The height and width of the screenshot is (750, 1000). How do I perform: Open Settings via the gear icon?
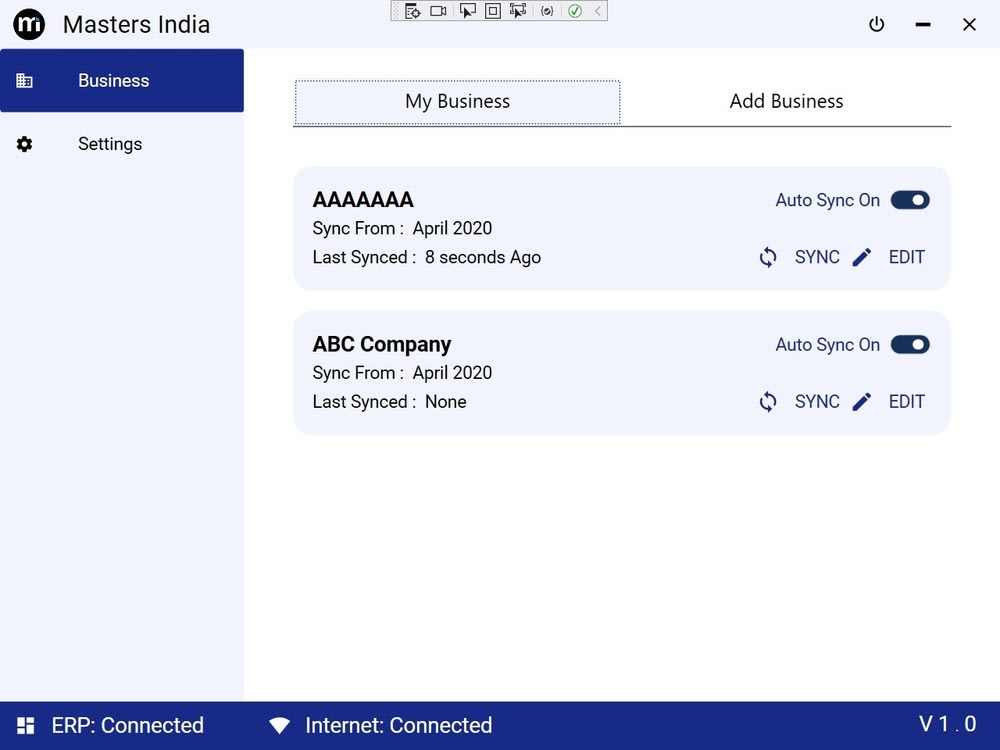[25, 144]
